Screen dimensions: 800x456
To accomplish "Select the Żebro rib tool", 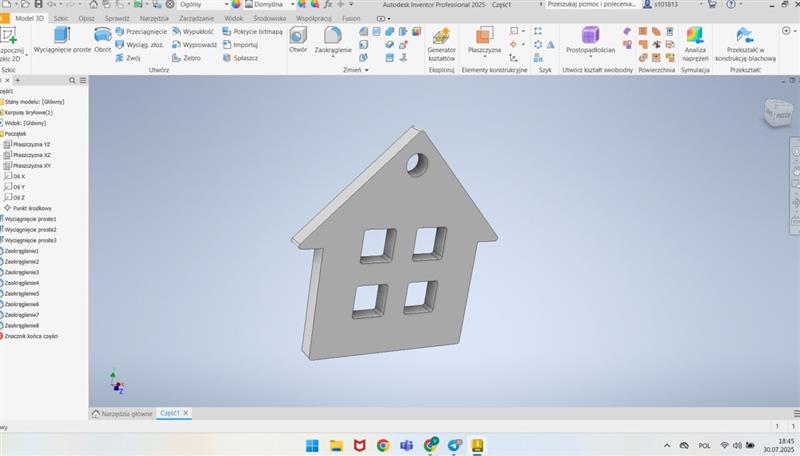I will 186,58.
